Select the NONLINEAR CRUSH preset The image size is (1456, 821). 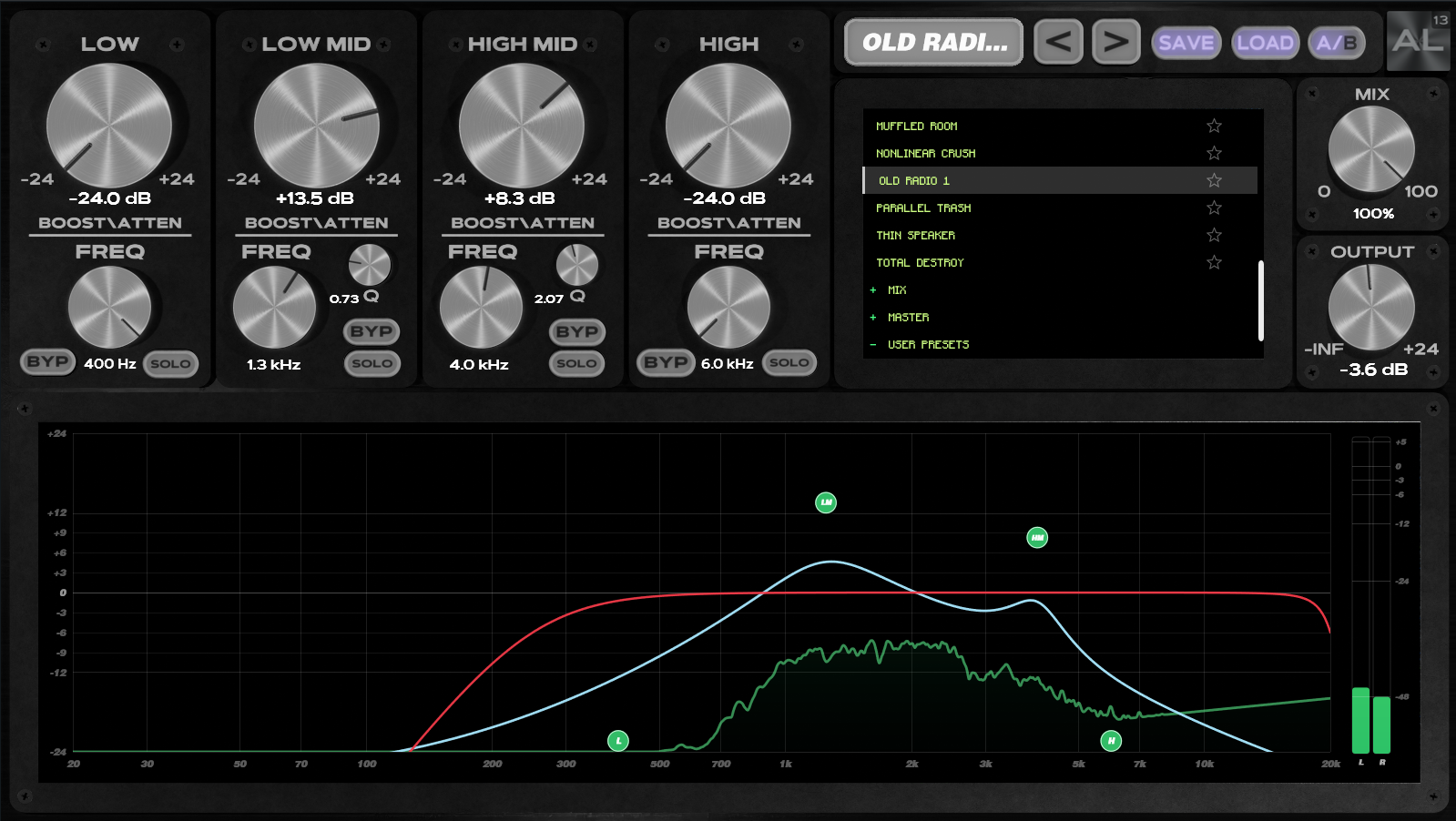pos(1060,153)
